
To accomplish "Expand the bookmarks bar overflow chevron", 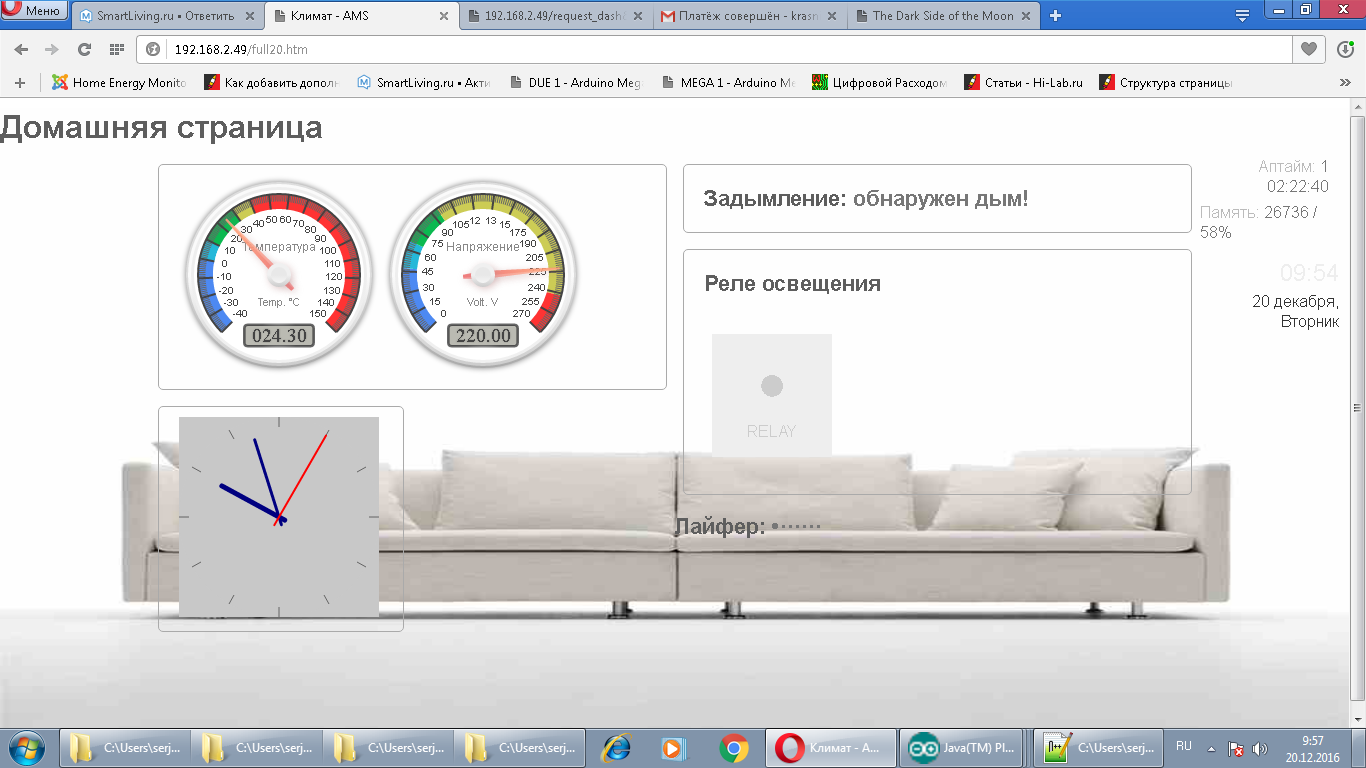I will pos(1345,83).
